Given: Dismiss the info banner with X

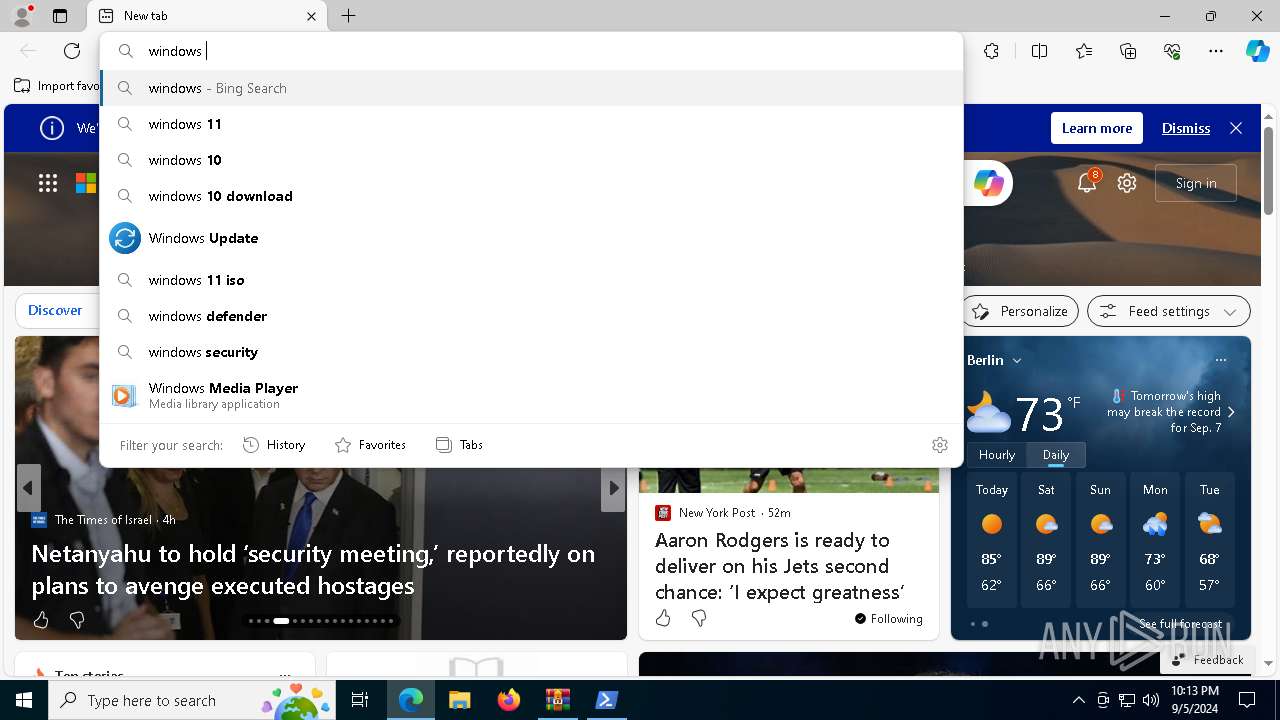Looking at the screenshot, I should click(1236, 128).
